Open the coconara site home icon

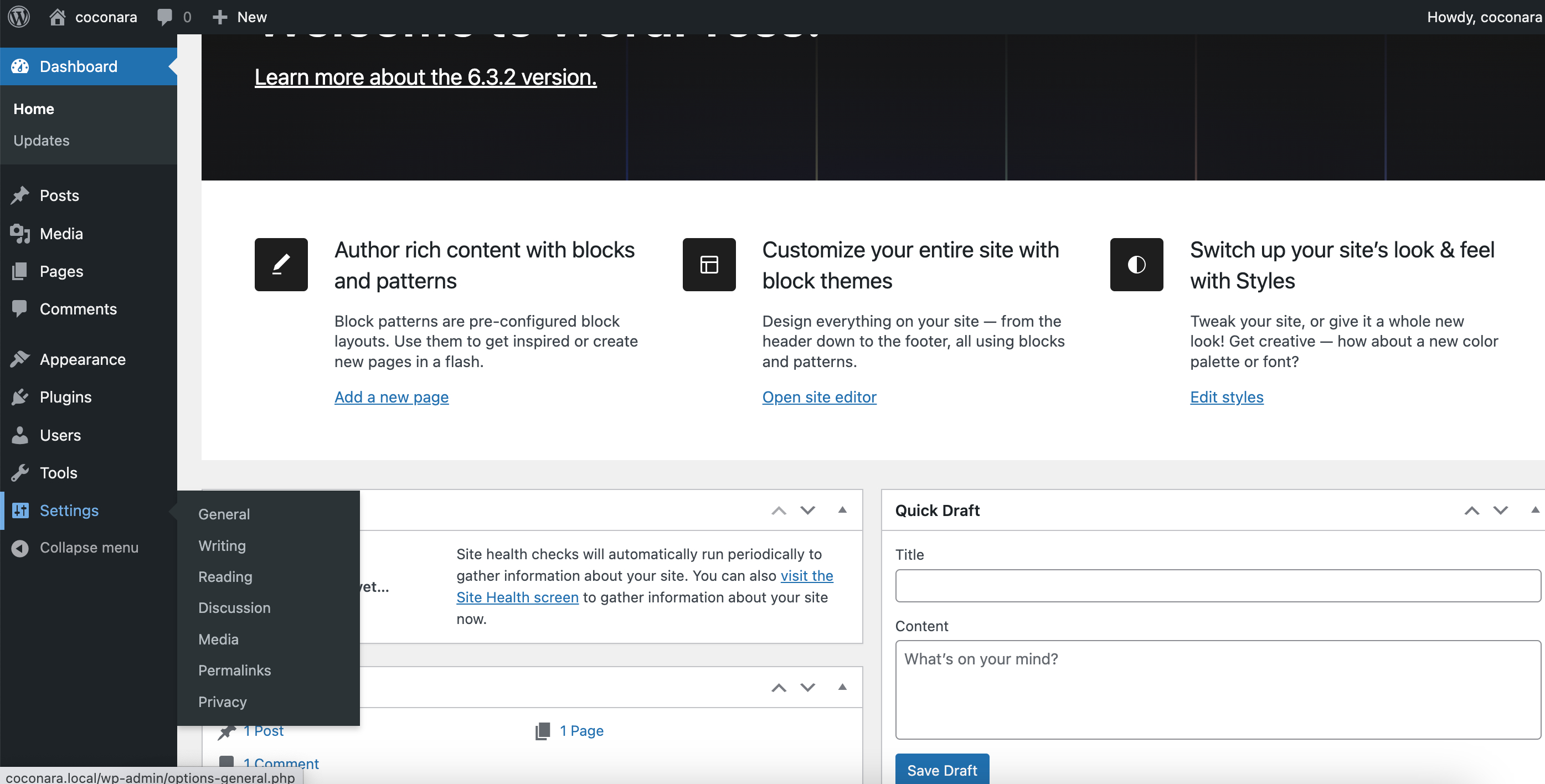point(58,17)
